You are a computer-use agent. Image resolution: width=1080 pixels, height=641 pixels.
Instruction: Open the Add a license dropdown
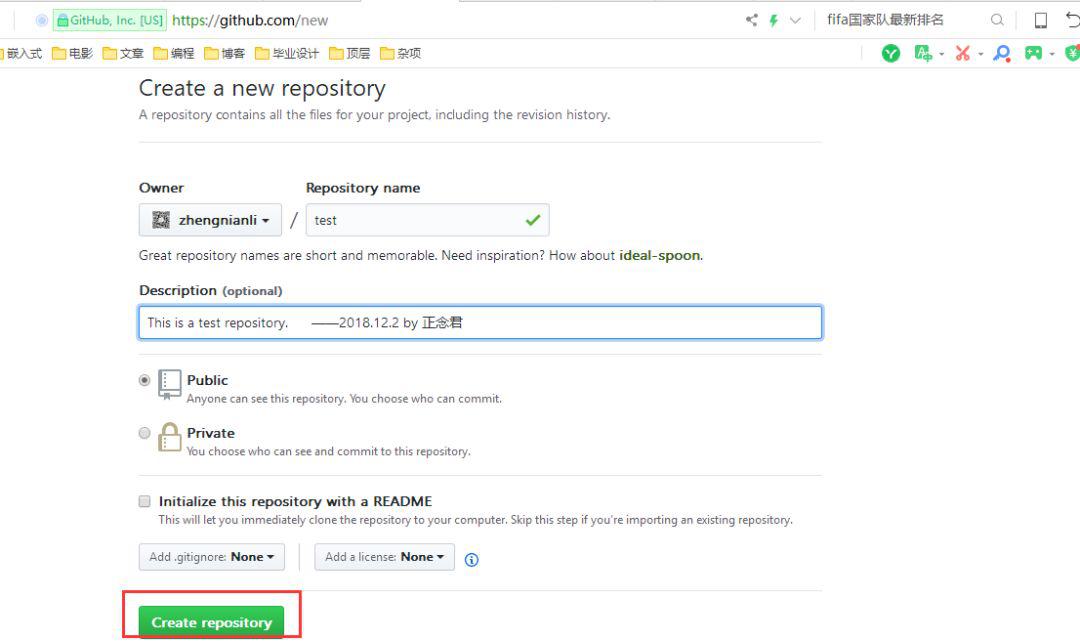(x=384, y=557)
